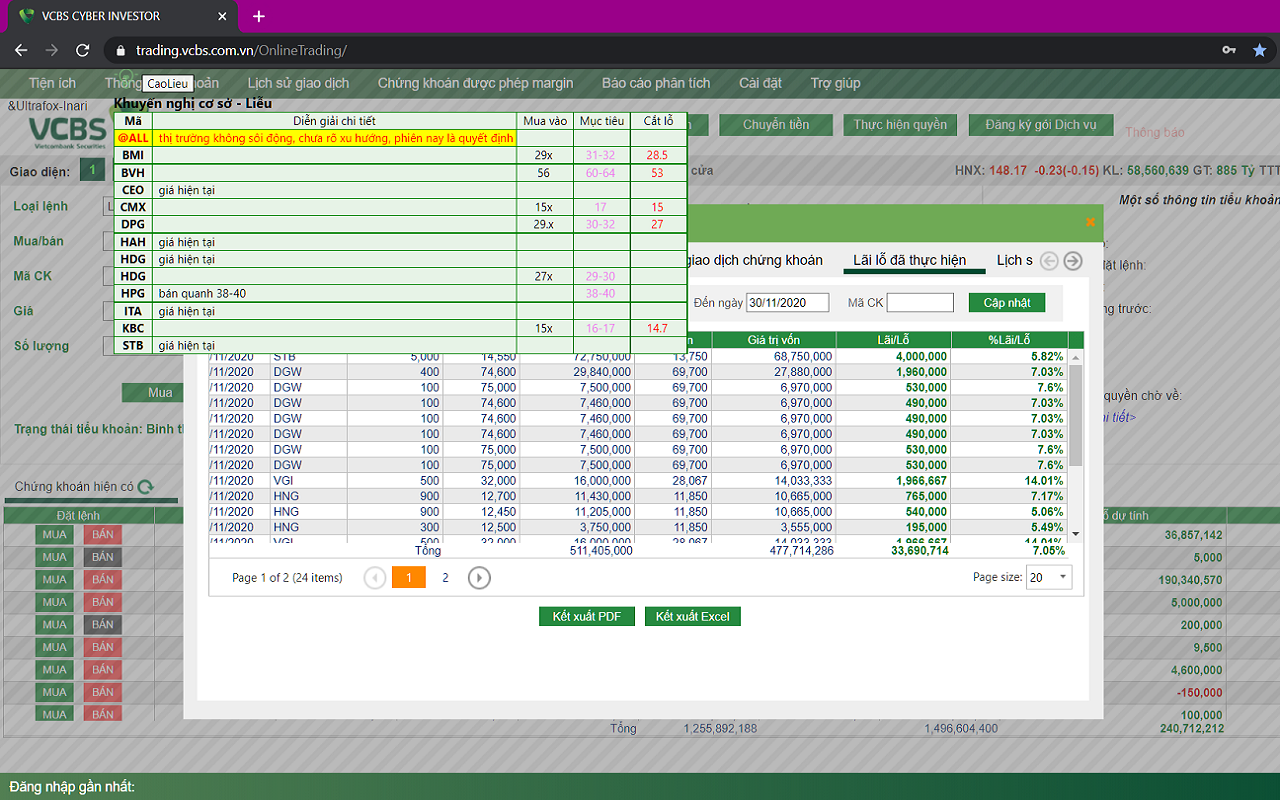Open the Lịch sử giao dịch menu
Image resolution: width=1280 pixels, height=800 pixels.
coord(298,83)
